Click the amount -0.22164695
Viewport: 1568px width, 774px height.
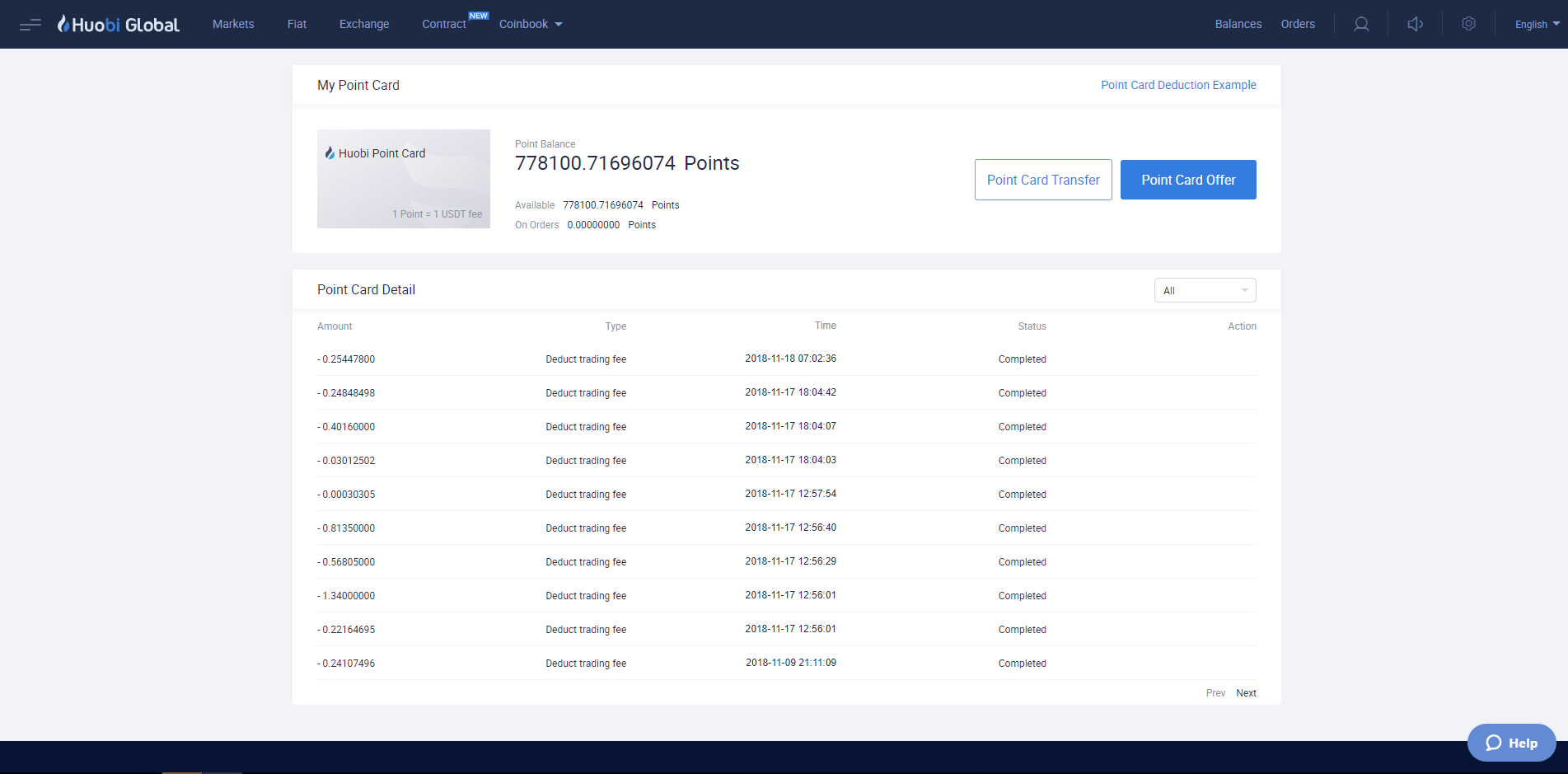[346, 630]
